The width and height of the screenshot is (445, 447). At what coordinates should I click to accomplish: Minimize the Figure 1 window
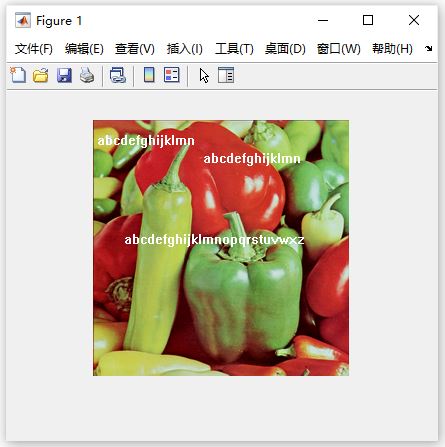point(323,21)
